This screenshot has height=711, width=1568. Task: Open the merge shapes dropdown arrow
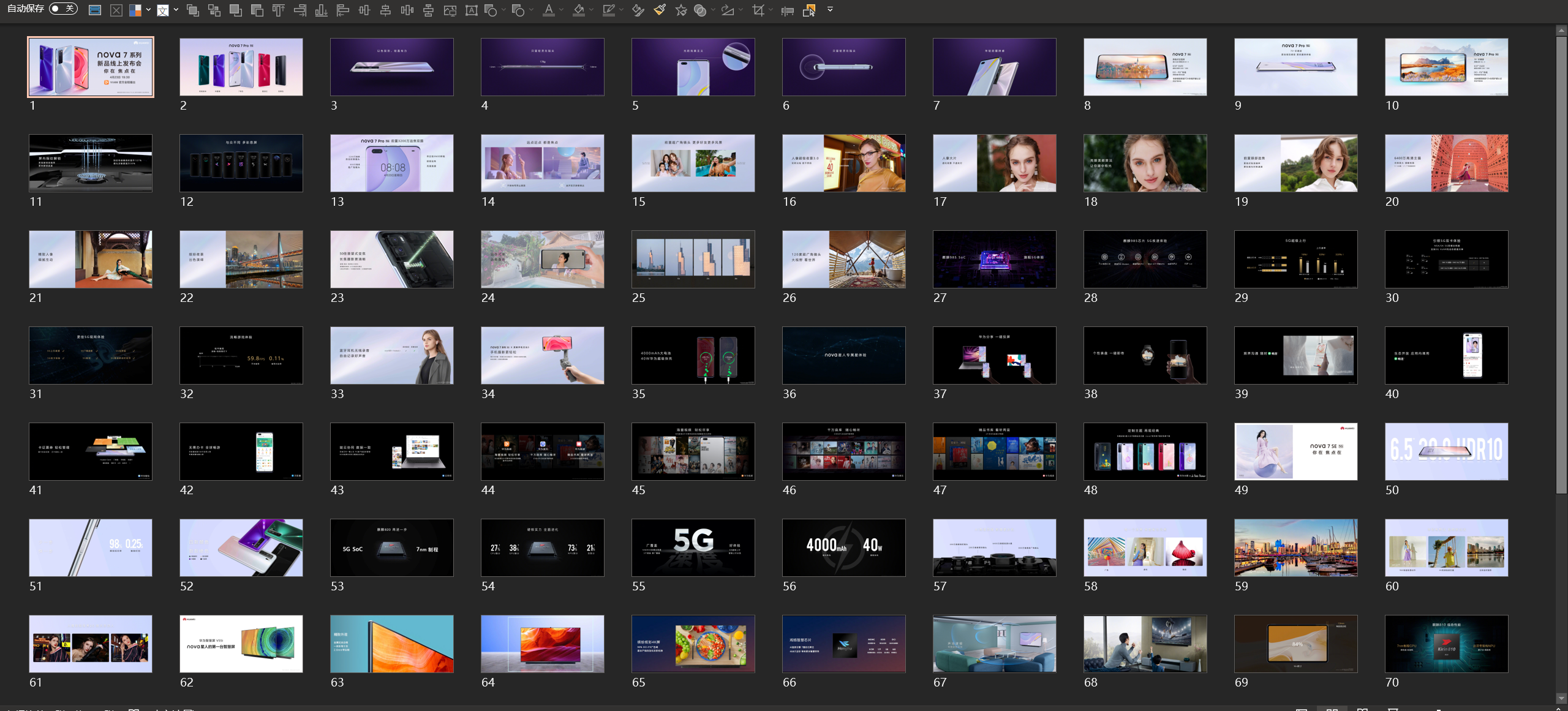(714, 10)
